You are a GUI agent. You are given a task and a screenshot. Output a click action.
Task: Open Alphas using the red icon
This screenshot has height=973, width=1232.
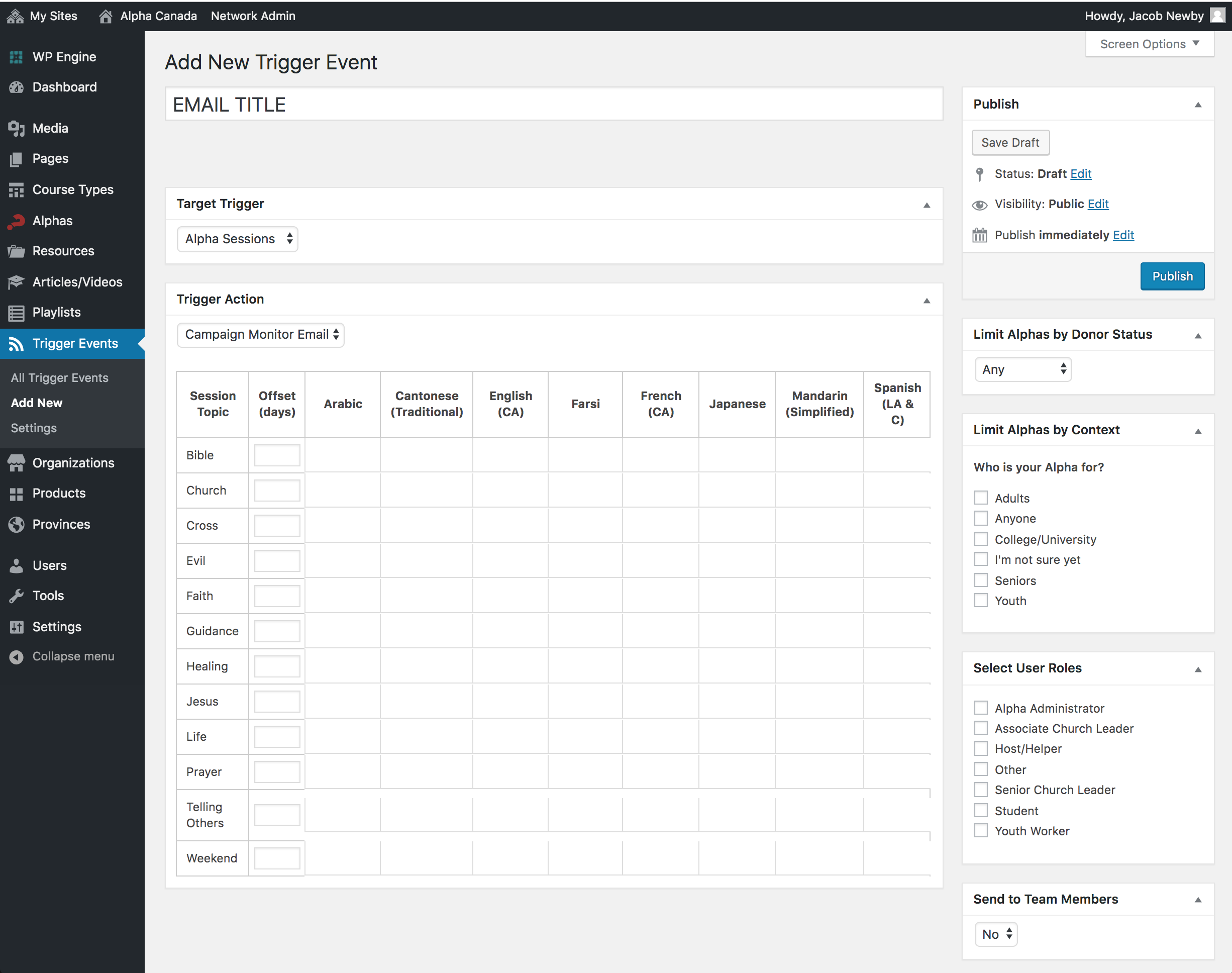coord(16,221)
